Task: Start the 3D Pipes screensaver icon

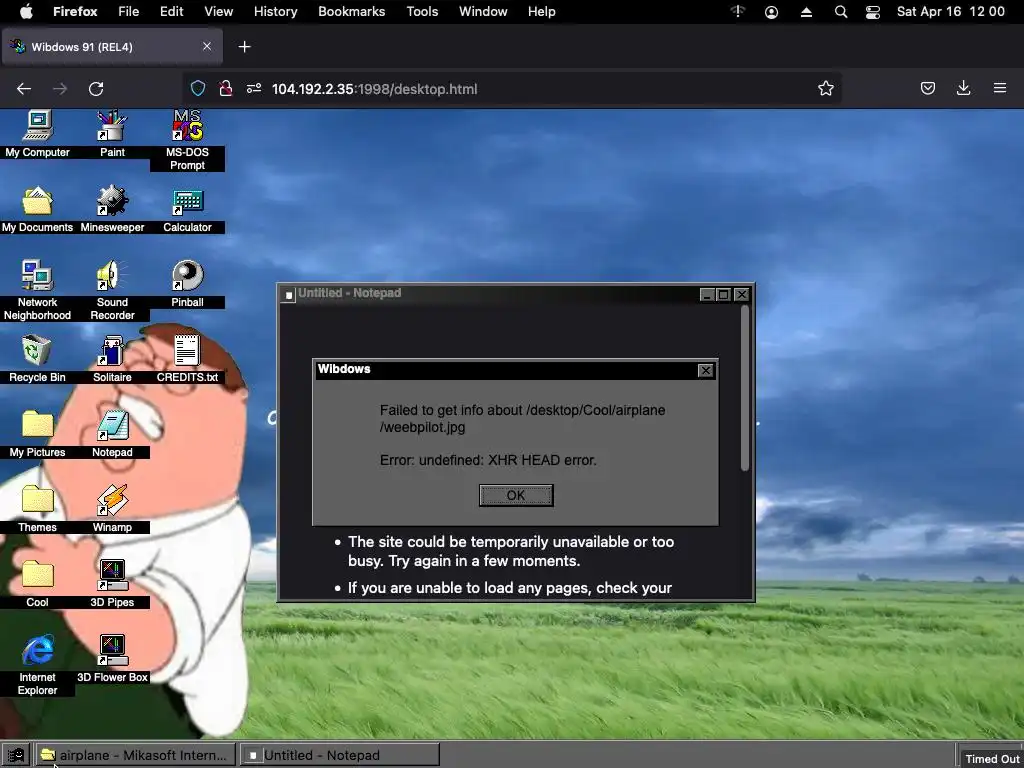Action: click(112, 584)
